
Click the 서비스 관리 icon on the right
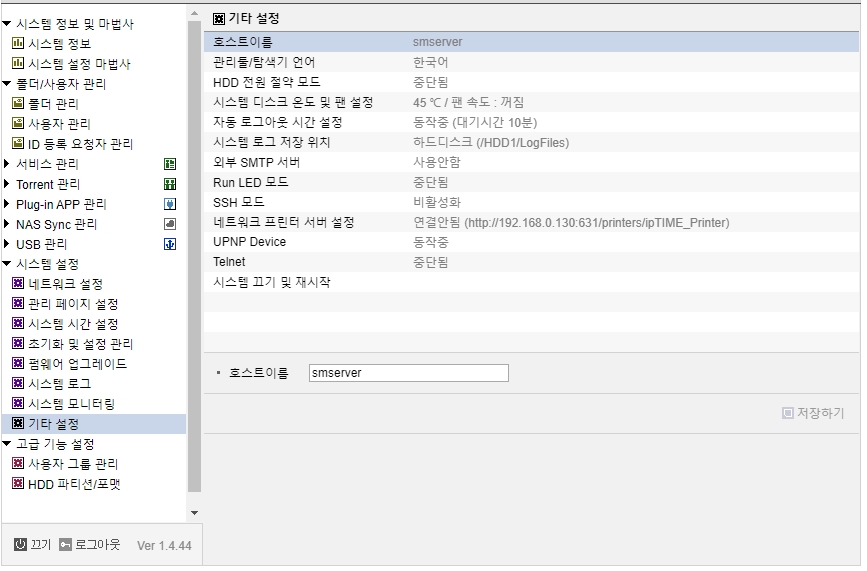coord(170,165)
